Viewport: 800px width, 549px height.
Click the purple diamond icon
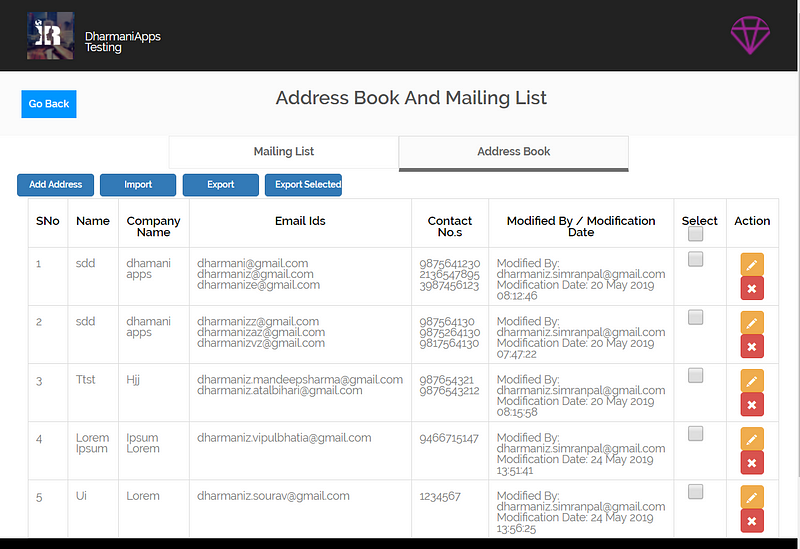point(750,35)
